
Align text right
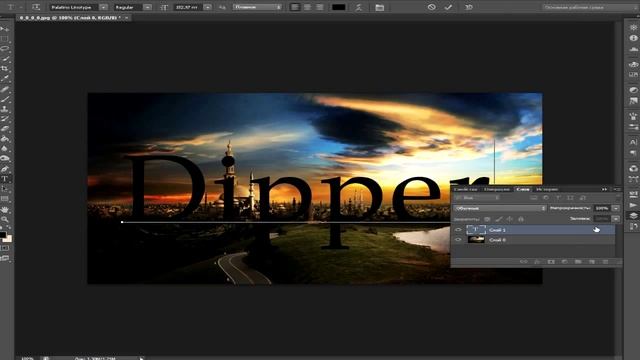point(320,7)
